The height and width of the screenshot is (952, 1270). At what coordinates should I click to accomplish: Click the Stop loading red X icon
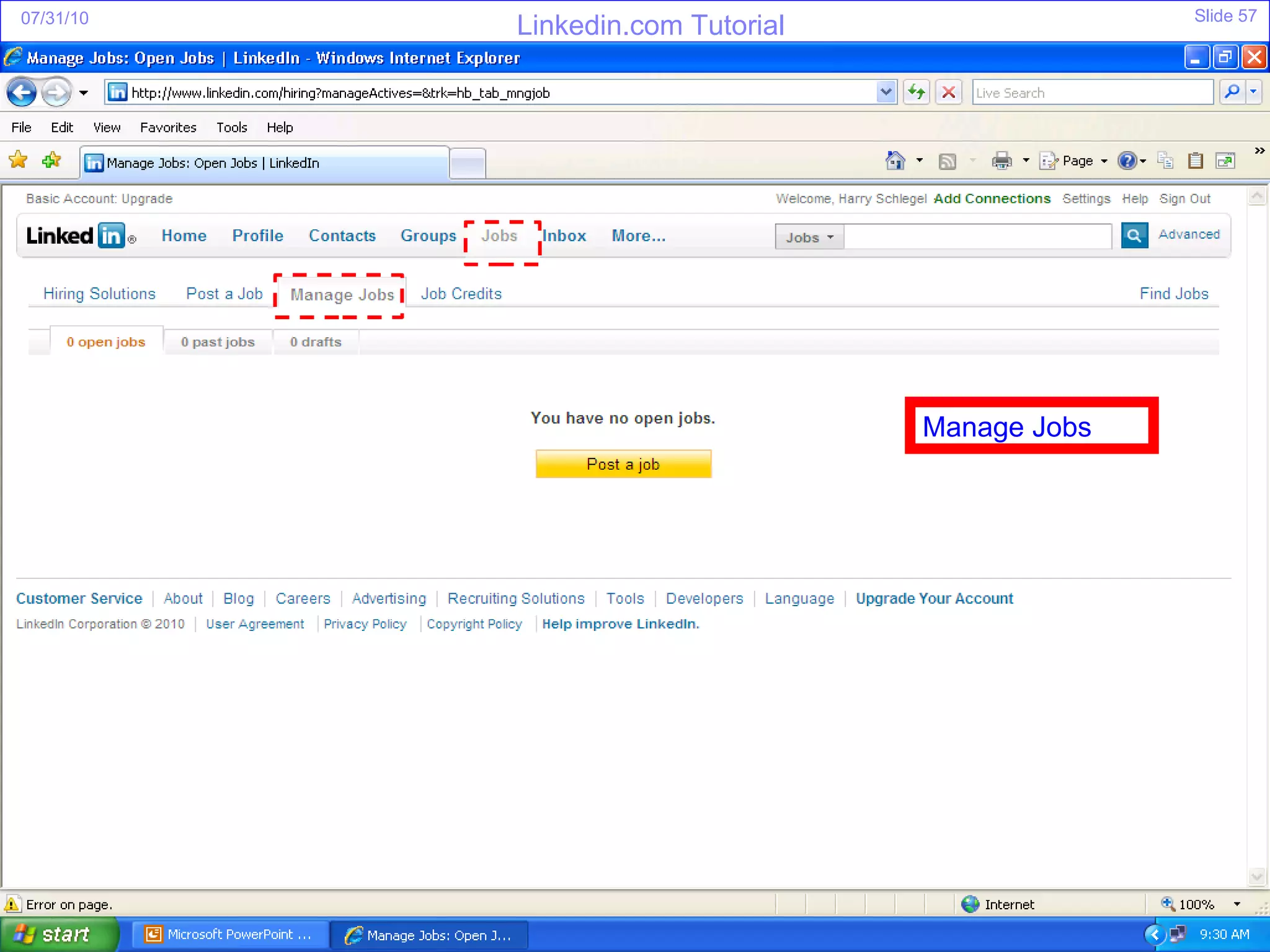948,92
